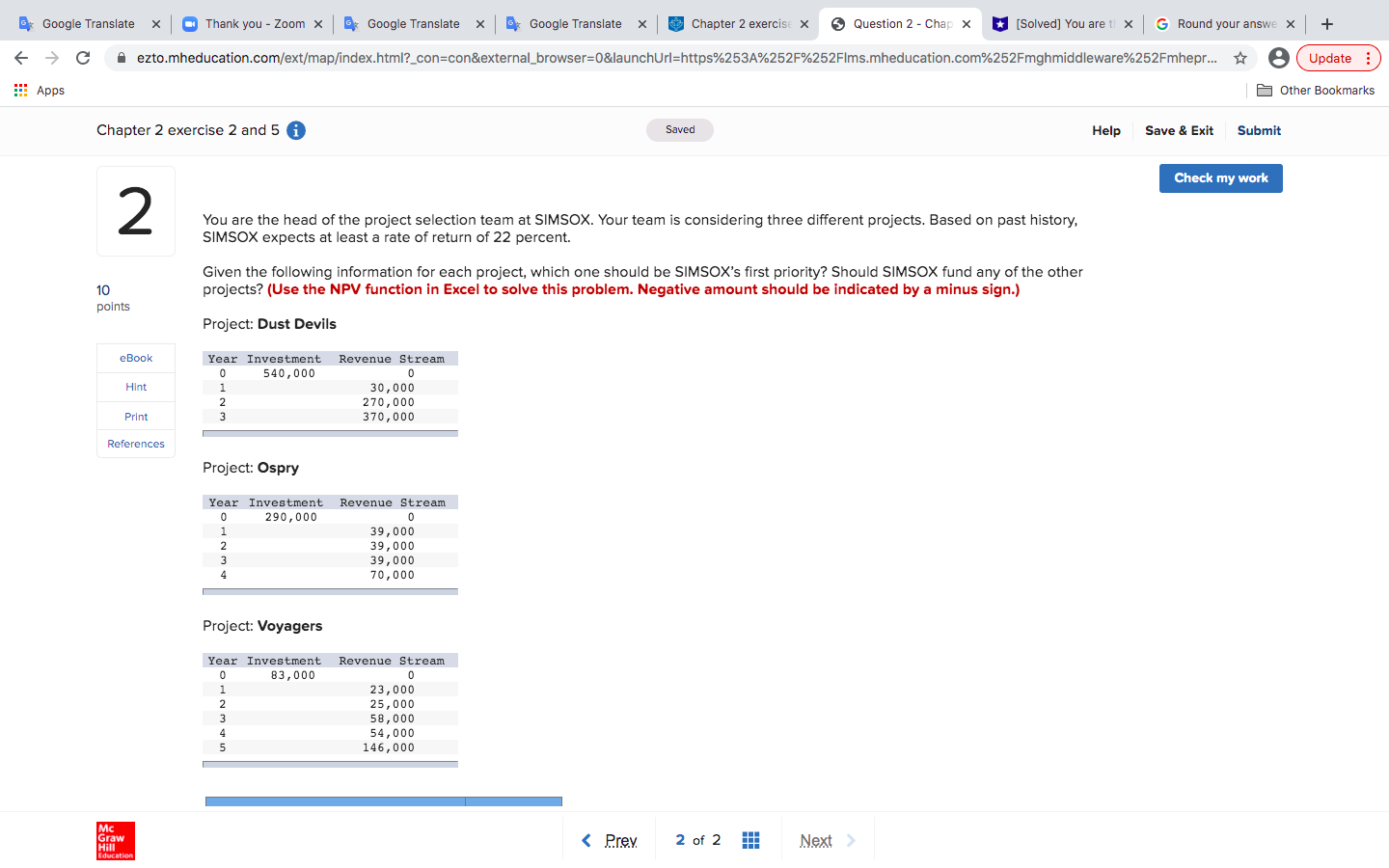
Task: Open a new browser tab
Action: (1327, 24)
